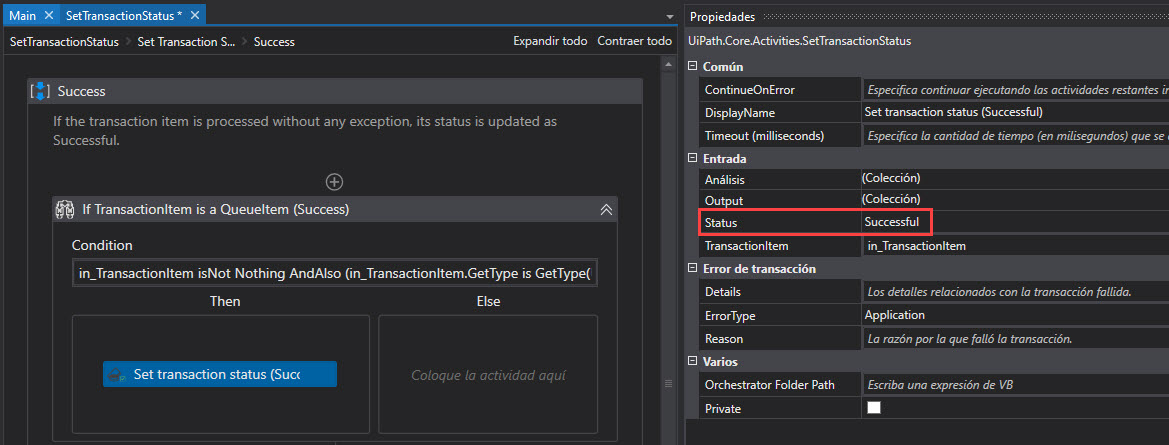Toggle the Private checkbox
This screenshot has width=1169, height=445.
(x=874, y=408)
